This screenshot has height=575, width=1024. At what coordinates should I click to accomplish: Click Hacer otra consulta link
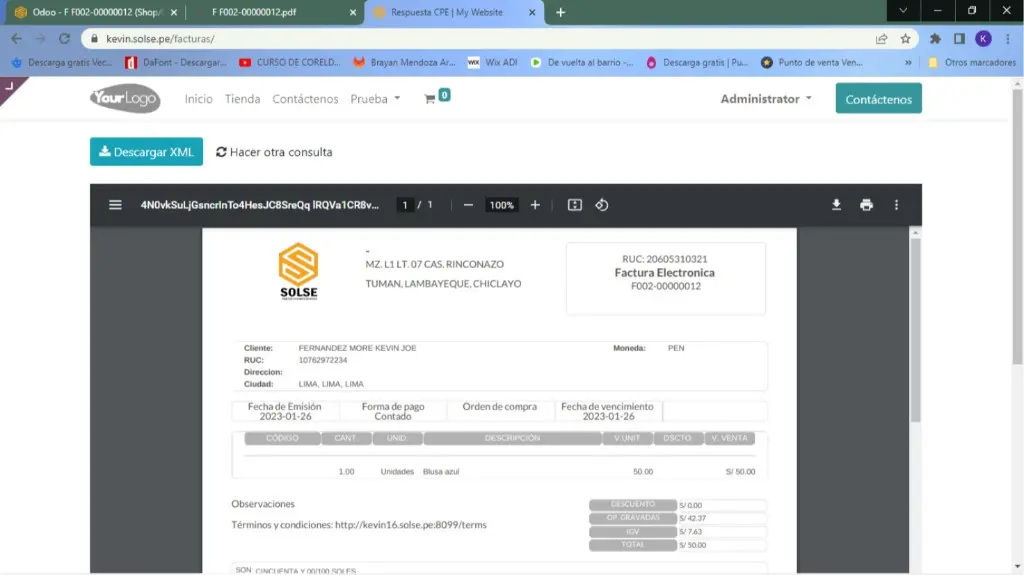point(274,152)
